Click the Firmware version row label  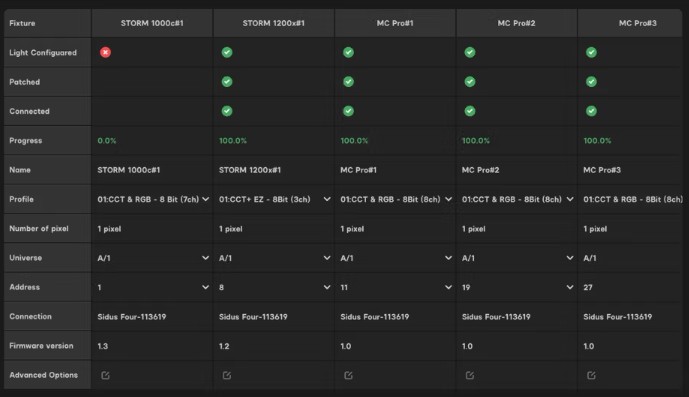tap(41, 346)
